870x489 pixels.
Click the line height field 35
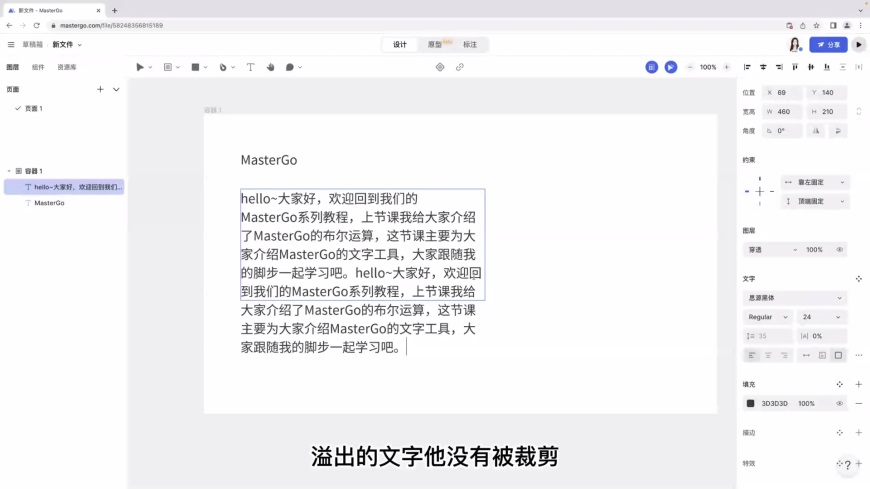[x=768, y=336]
